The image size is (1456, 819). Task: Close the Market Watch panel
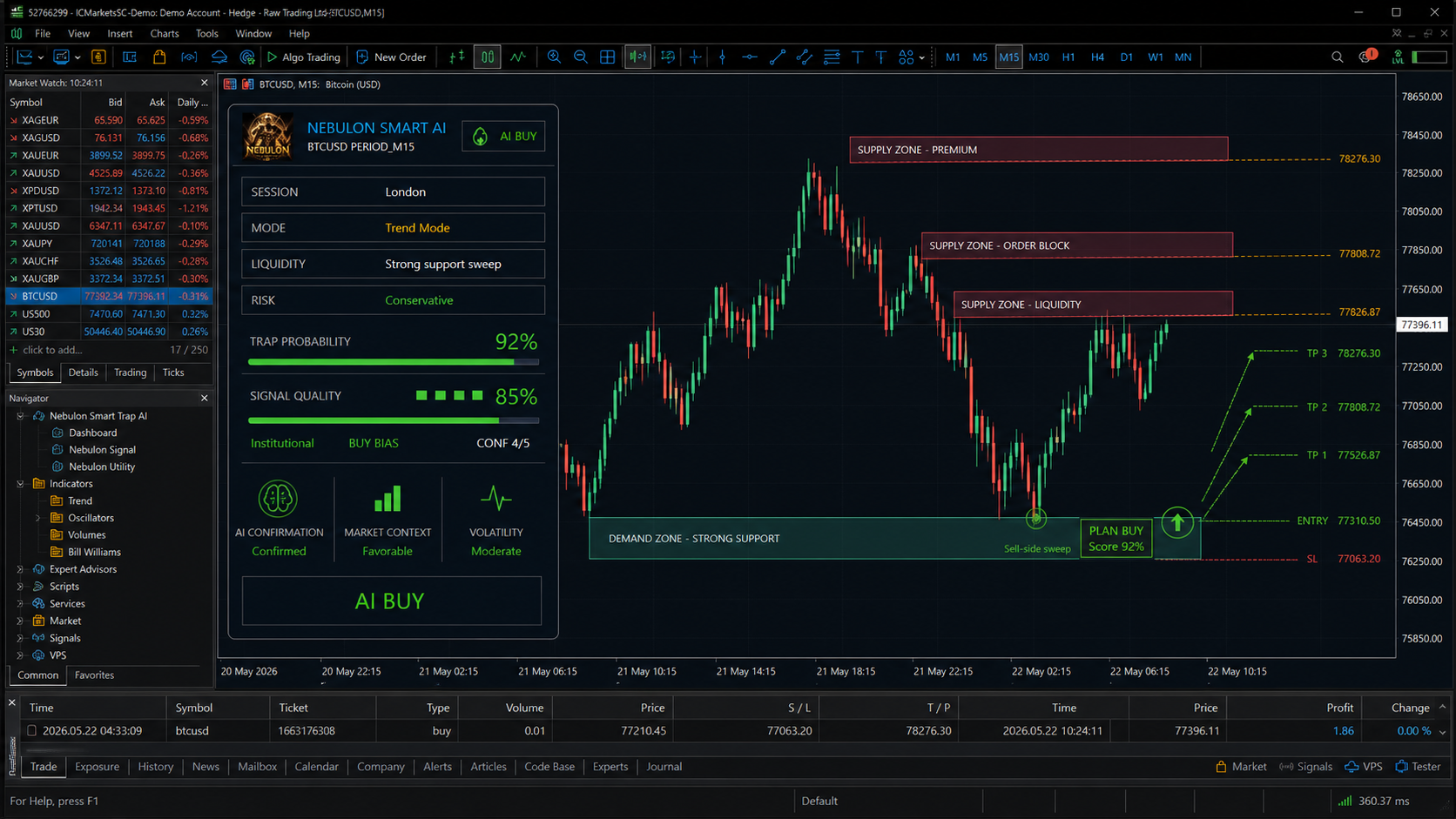205,83
